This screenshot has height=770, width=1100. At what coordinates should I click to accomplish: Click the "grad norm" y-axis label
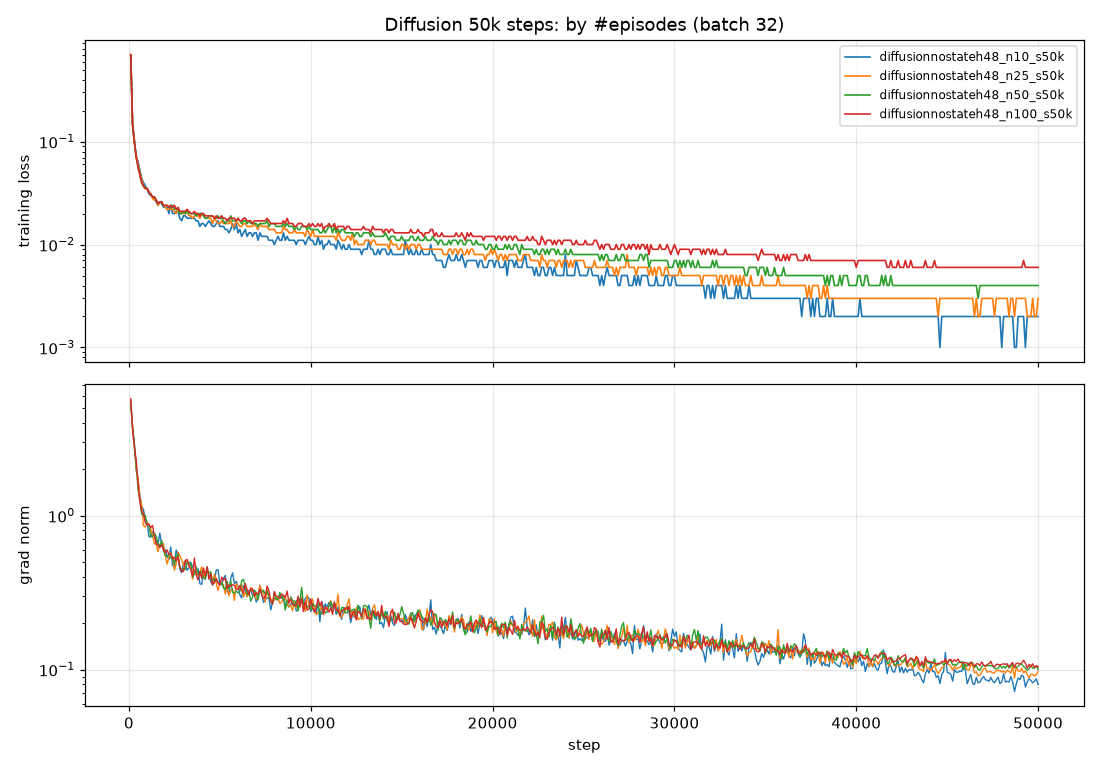click(25, 545)
